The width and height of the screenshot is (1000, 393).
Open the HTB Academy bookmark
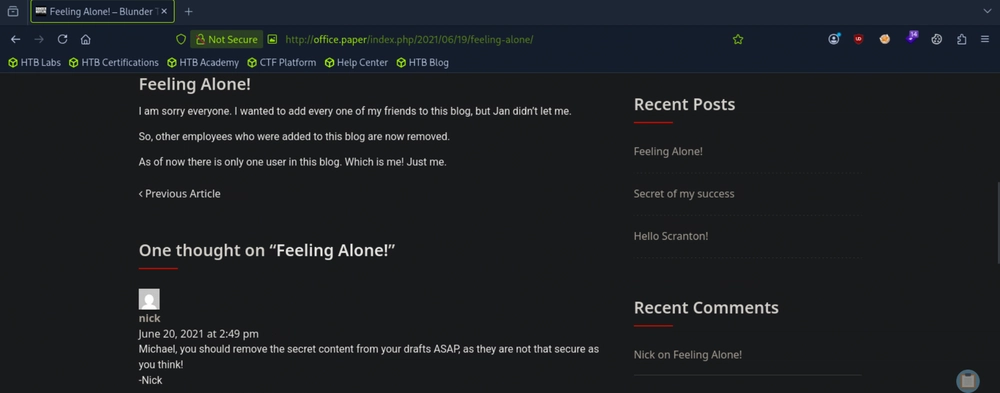pos(203,63)
